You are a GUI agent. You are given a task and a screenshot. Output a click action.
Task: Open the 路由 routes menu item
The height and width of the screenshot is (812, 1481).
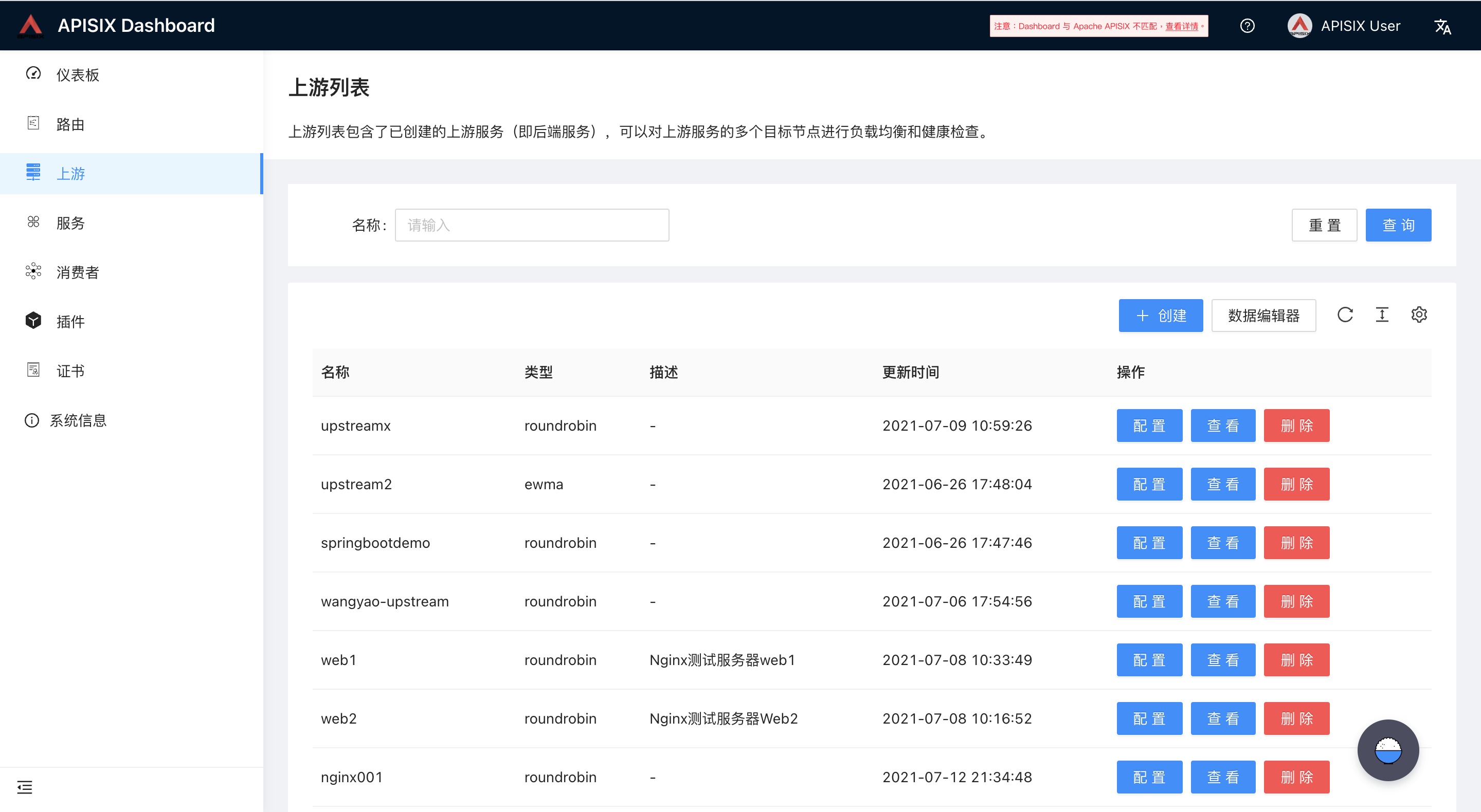tap(70, 124)
